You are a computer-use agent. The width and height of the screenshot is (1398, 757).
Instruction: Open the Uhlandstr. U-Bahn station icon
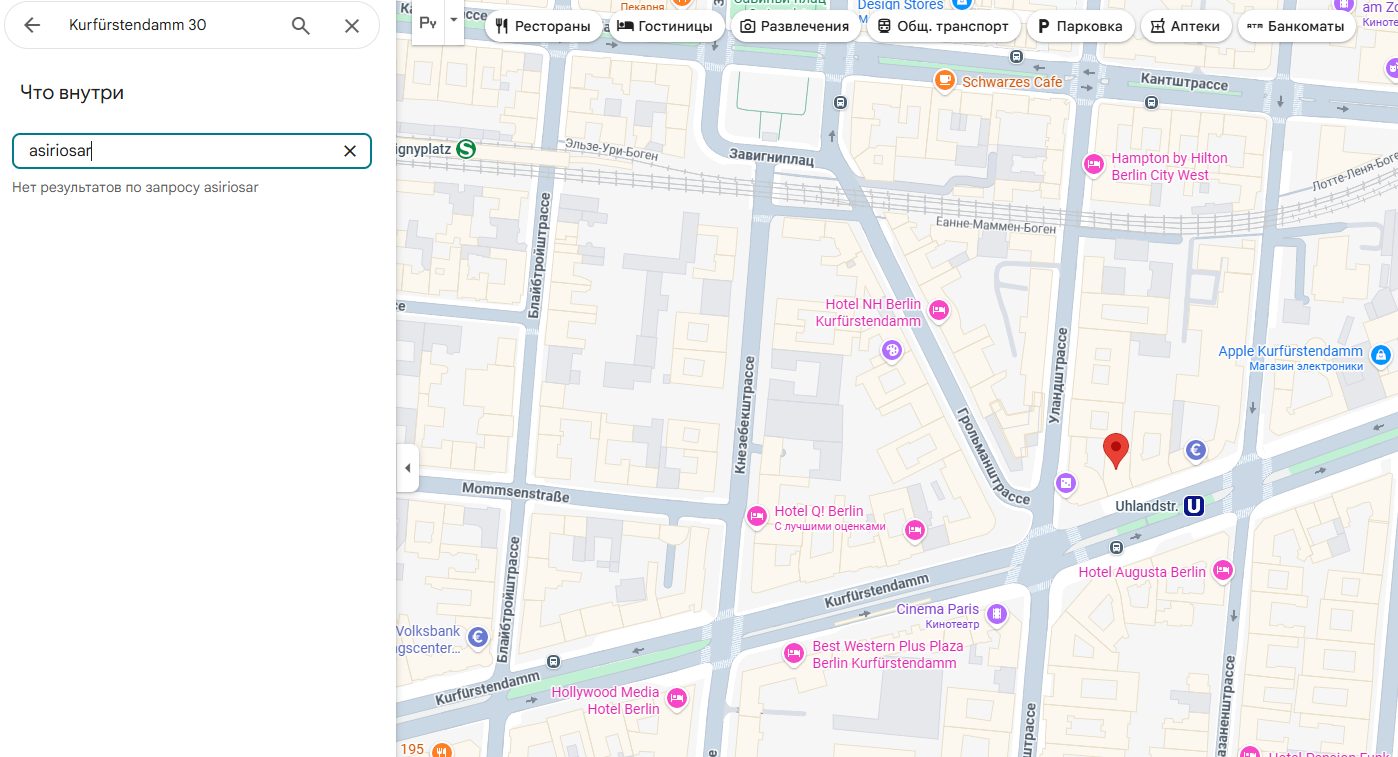tap(1193, 506)
